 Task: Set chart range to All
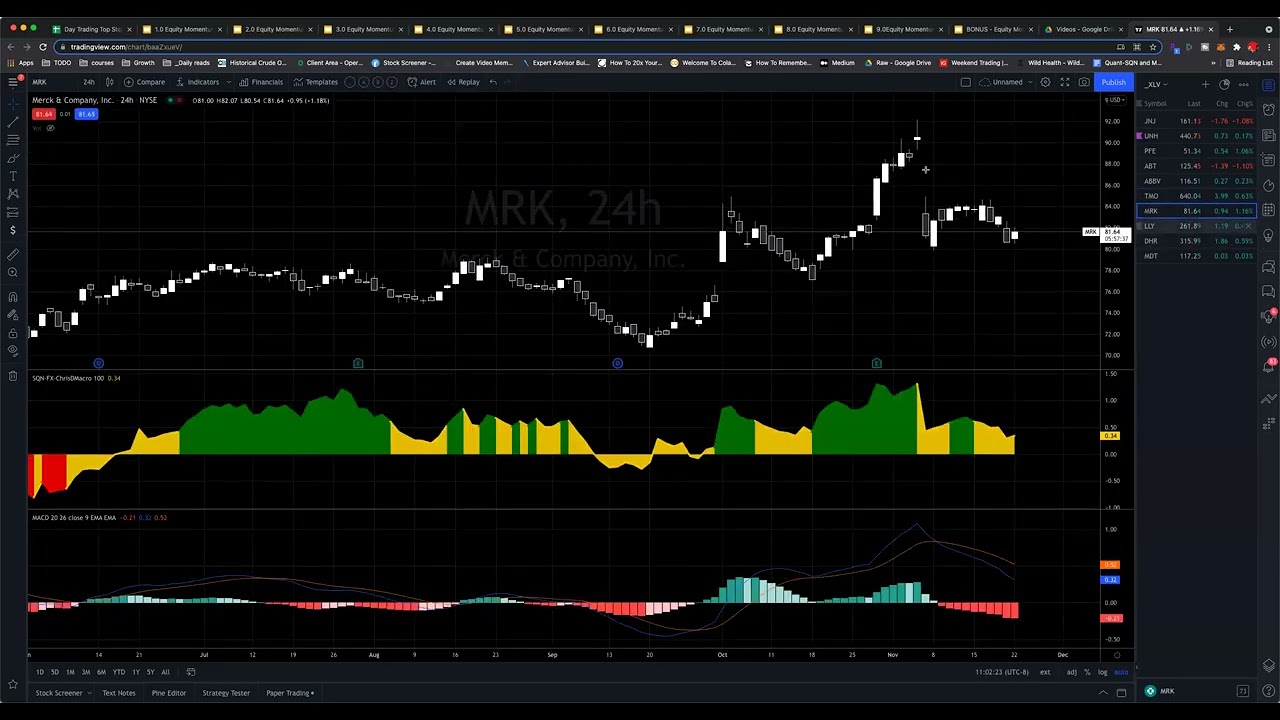click(x=165, y=672)
